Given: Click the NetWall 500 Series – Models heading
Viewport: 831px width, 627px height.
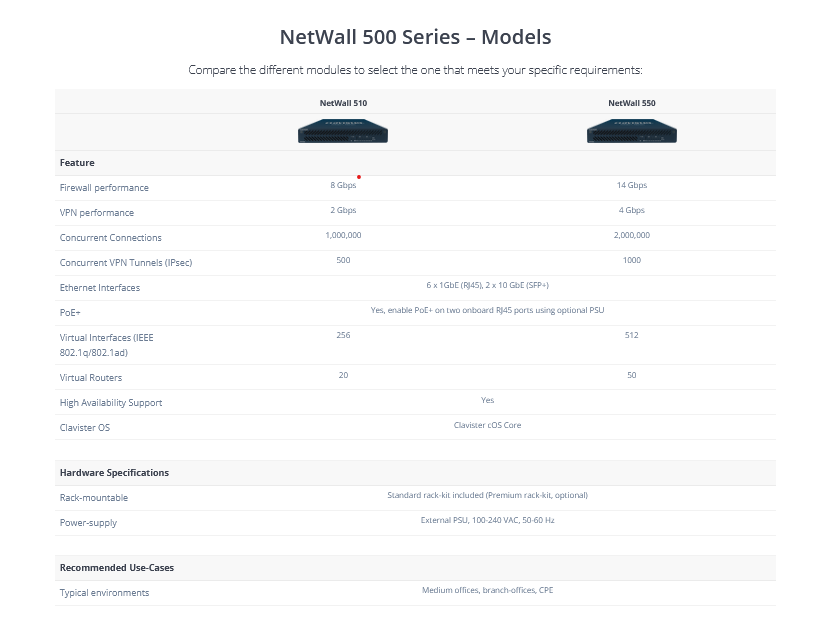Looking at the screenshot, I should [415, 37].
